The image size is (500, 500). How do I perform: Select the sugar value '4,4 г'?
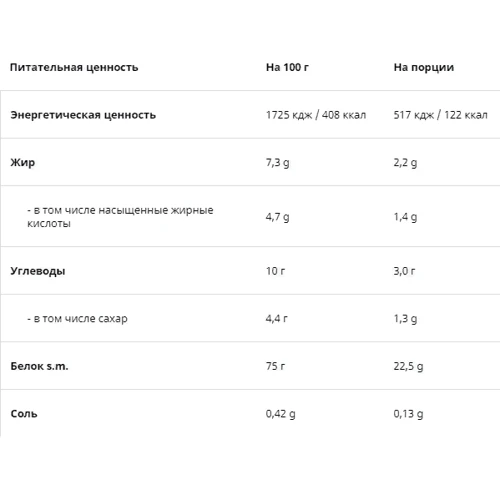point(276,319)
